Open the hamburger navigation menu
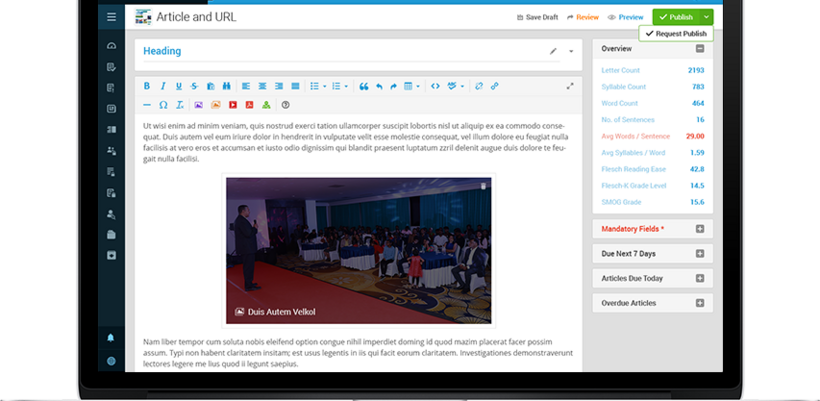820x401 pixels. [111, 17]
